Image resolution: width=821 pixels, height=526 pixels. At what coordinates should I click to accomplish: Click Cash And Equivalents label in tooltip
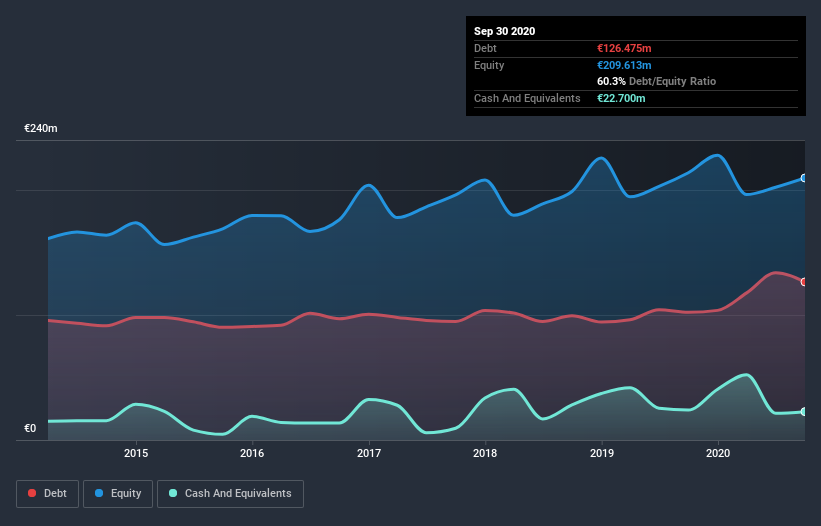[x=527, y=98]
